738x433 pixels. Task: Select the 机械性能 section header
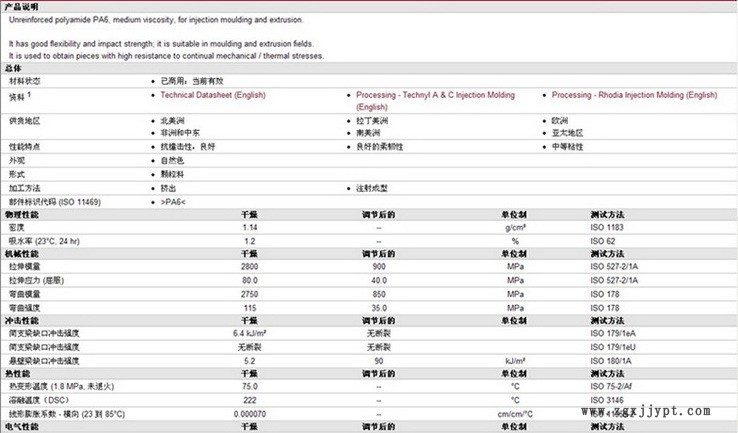(21, 254)
